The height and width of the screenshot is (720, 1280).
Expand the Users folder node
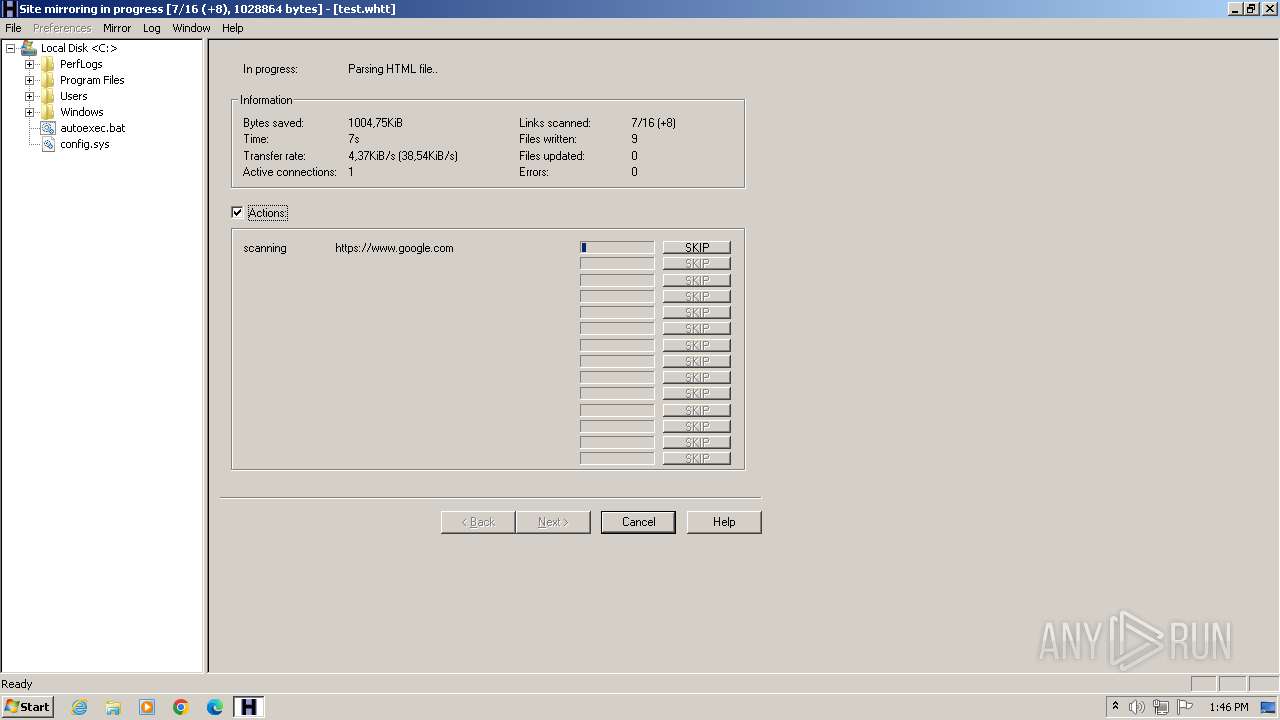click(x=29, y=96)
